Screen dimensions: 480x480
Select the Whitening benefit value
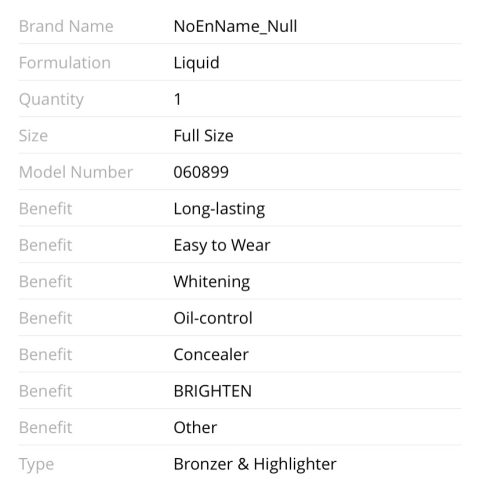[212, 282]
